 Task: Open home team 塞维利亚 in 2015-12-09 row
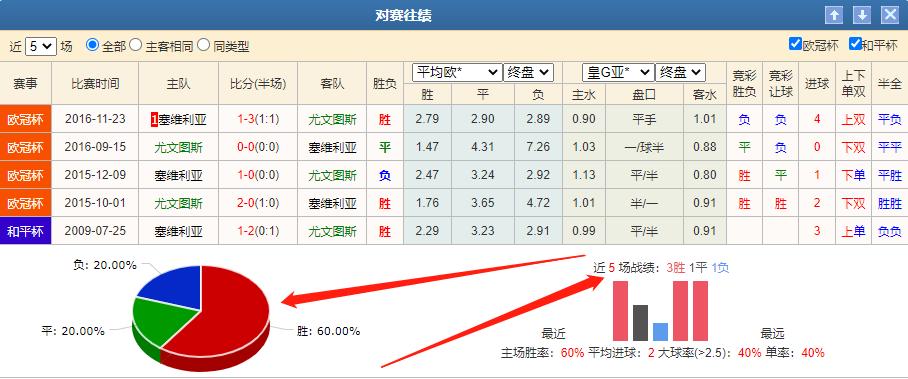click(x=178, y=175)
